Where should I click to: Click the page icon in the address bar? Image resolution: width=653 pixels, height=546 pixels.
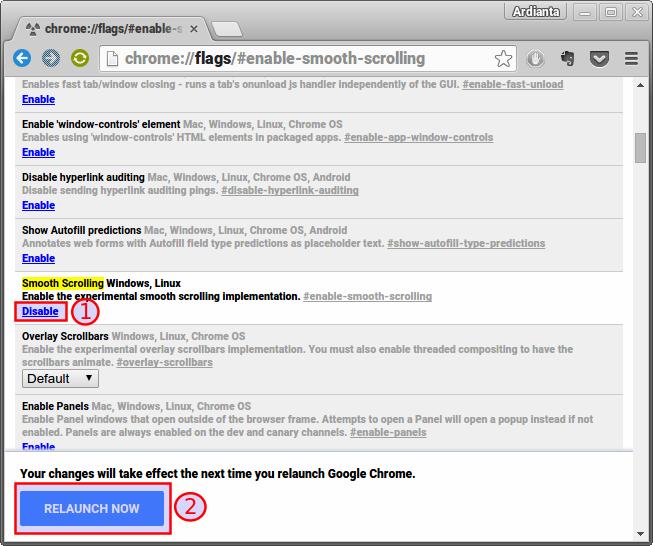(x=112, y=59)
